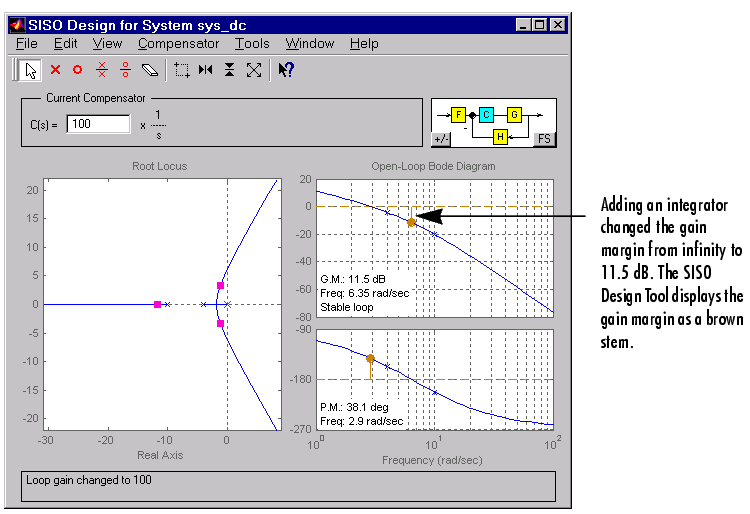750x514 pixels.
Task: Open the Edit menu
Action: pyautogui.click(x=66, y=44)
